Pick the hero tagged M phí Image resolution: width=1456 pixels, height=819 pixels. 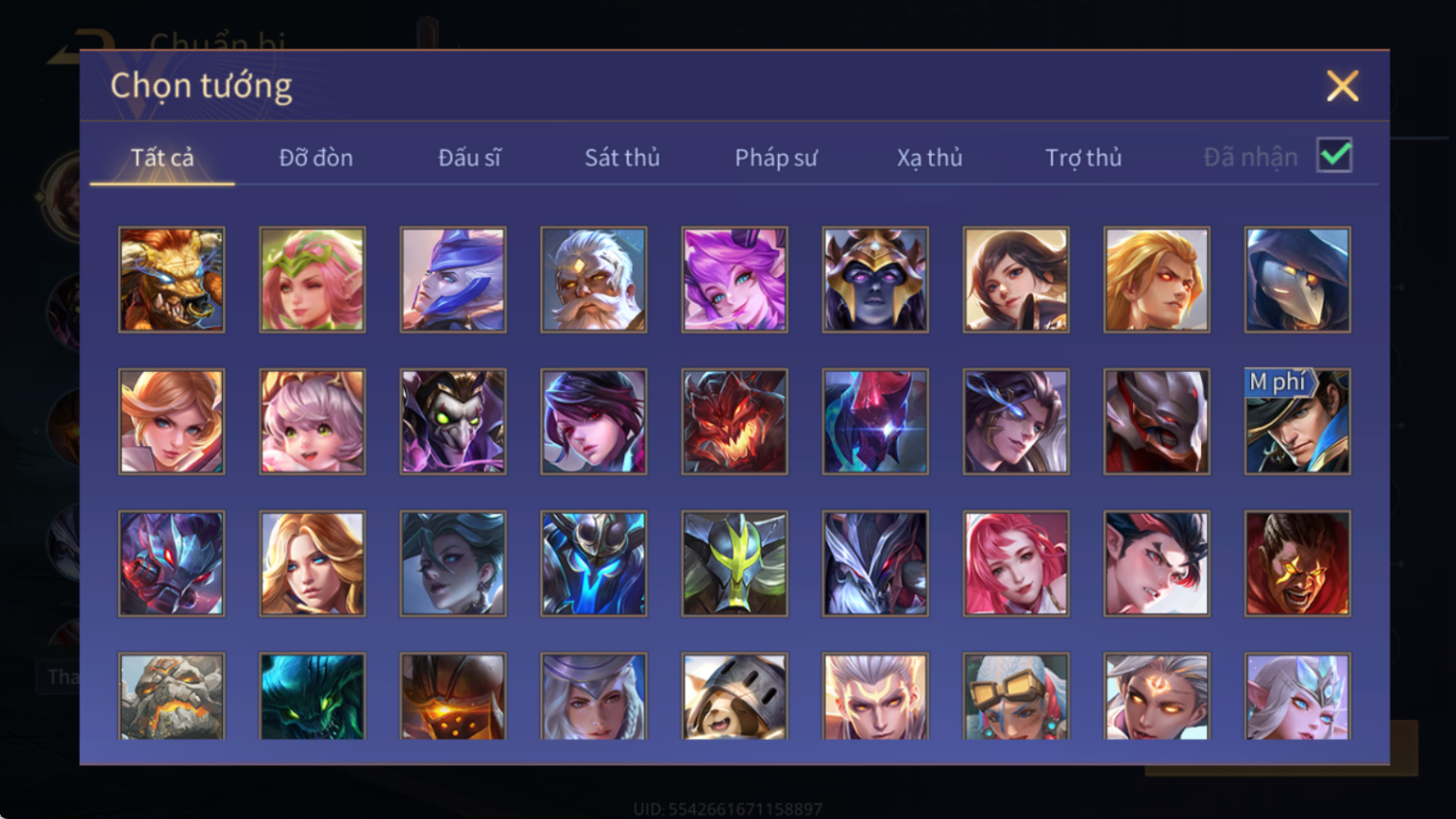(1297, 422)
